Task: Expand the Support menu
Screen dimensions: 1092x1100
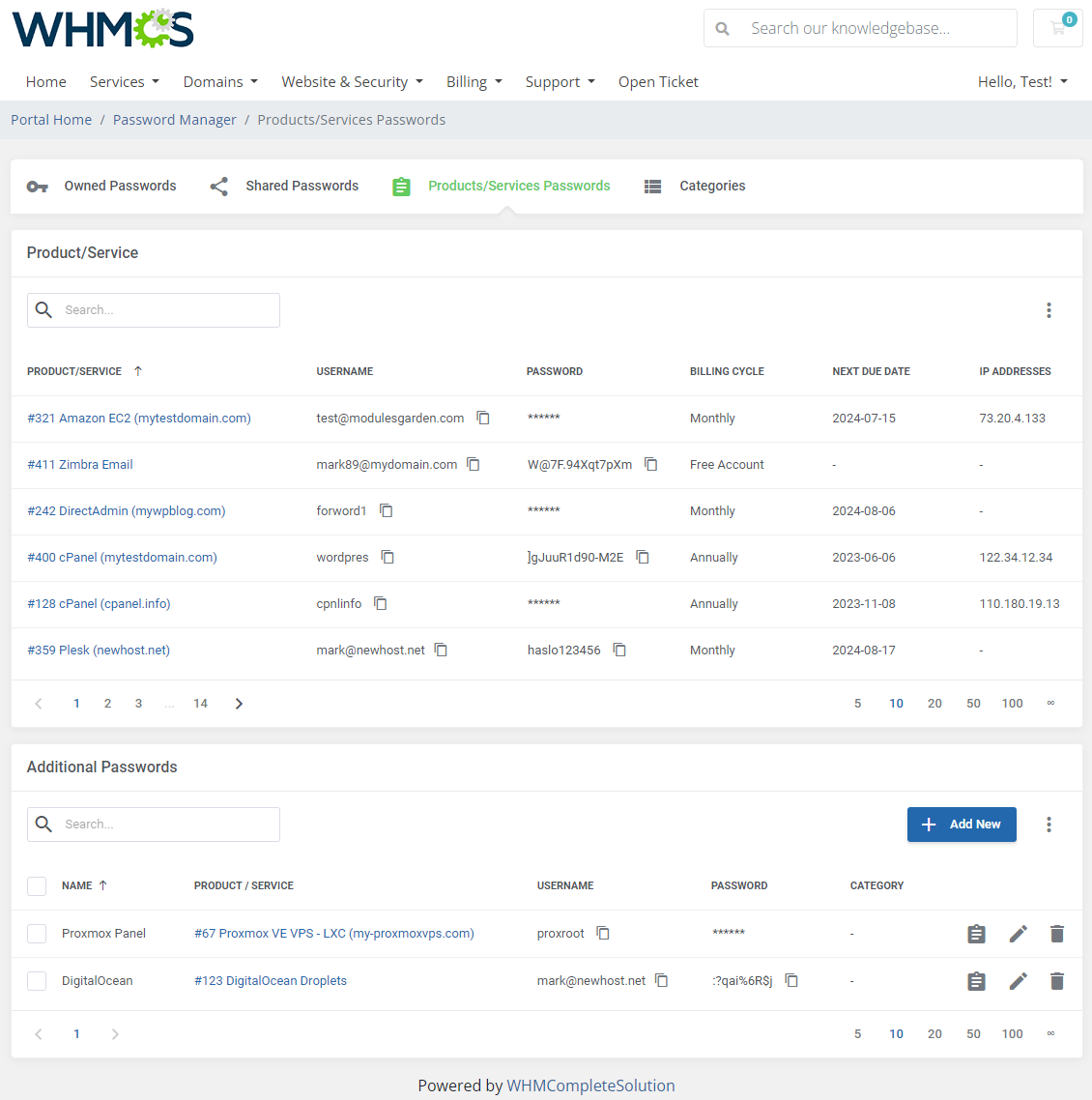Action: (x=560, y=82)
